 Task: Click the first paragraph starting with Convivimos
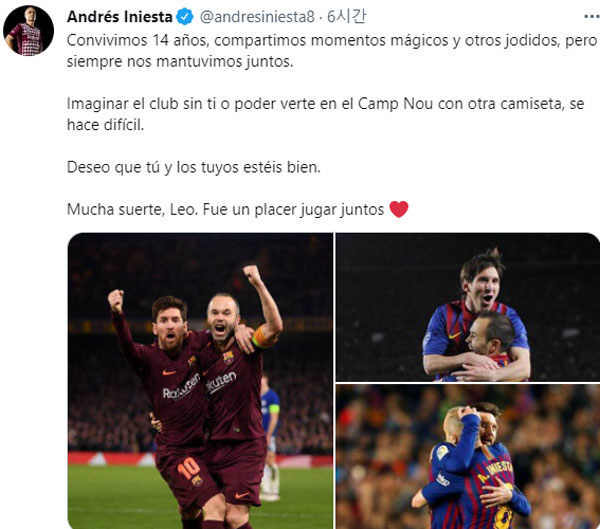click(x=332, y=51)
